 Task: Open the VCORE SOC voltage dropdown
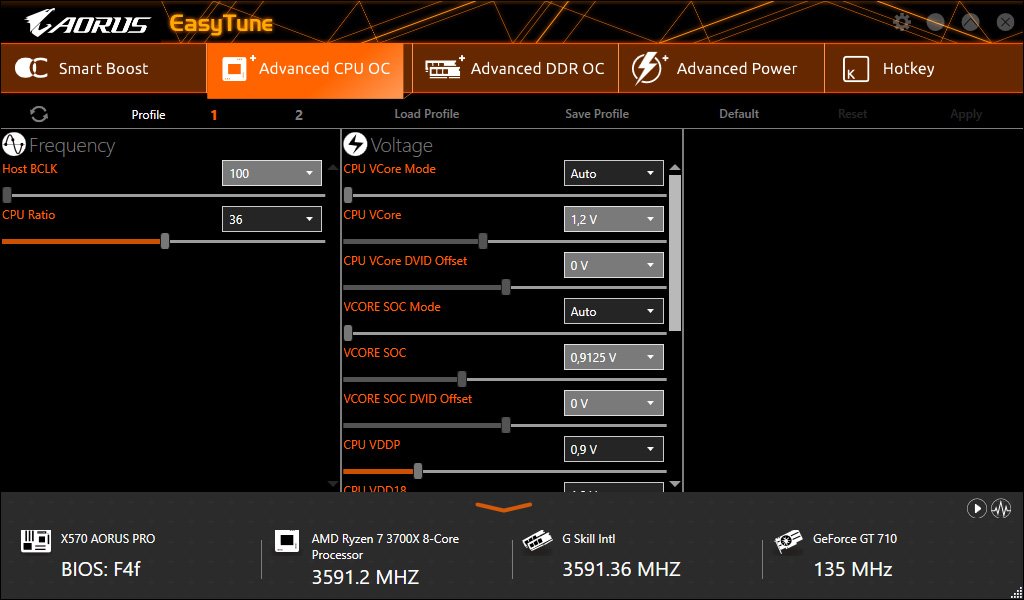pyautogui.click(x=613, y=357)
